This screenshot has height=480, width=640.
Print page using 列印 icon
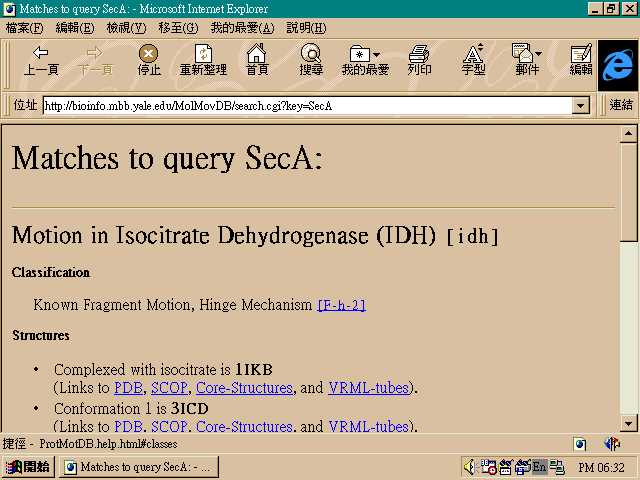[419, 60]
